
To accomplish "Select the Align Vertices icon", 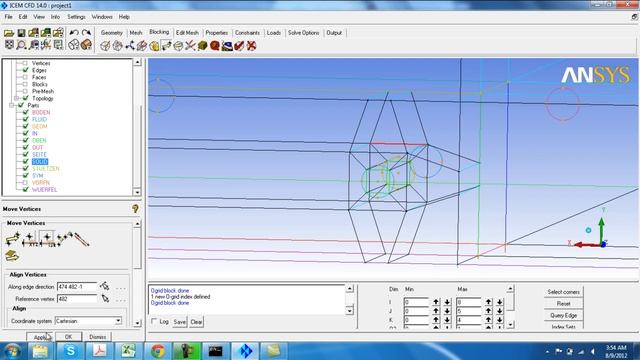I will 47,239.
